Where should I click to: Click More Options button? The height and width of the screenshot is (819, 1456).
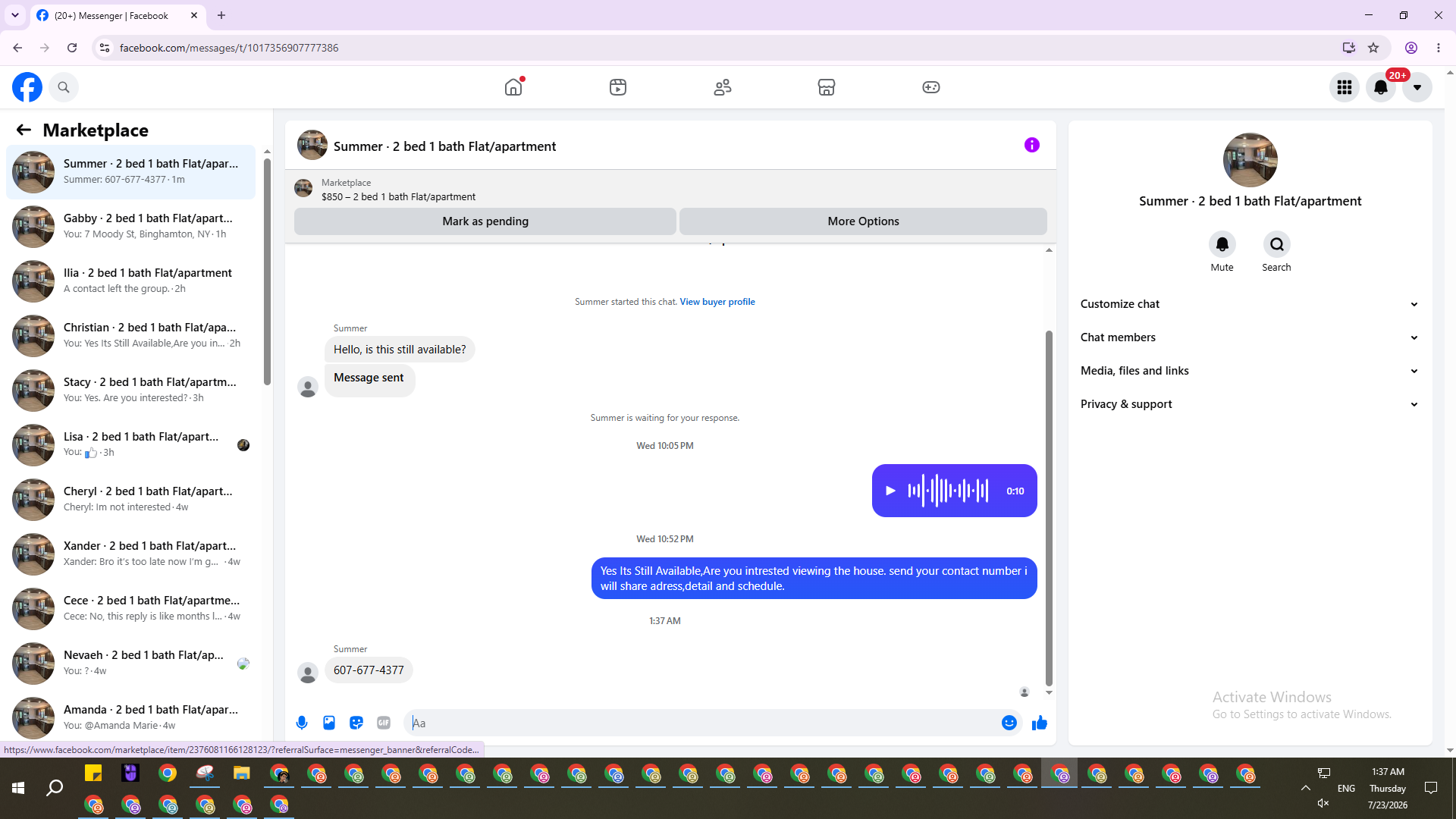tap(863, 221)
